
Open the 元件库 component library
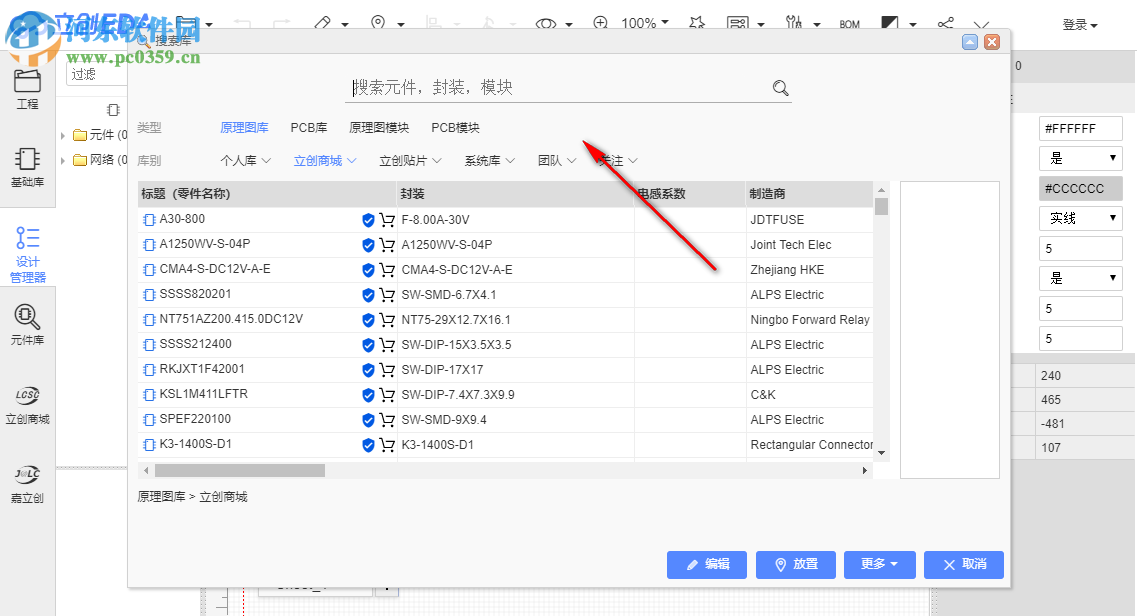pos(28,324)
